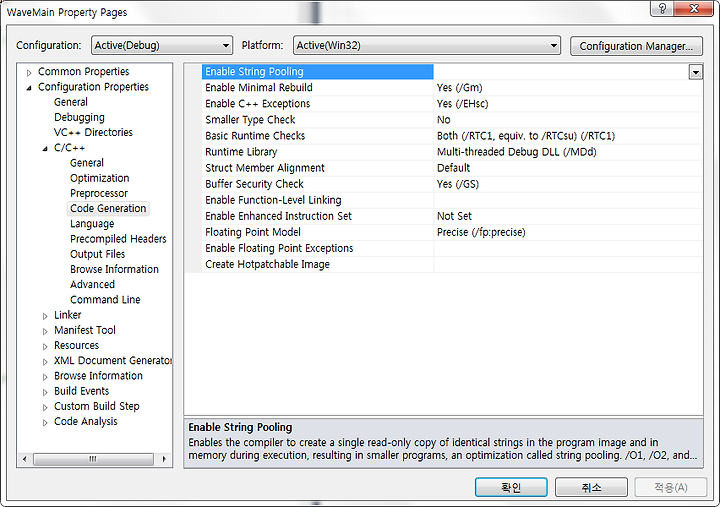The width and height of the screenshot is (720, 507).
Task: Expand the Manifest Tool tree node
Action: [x=45, y=331]
